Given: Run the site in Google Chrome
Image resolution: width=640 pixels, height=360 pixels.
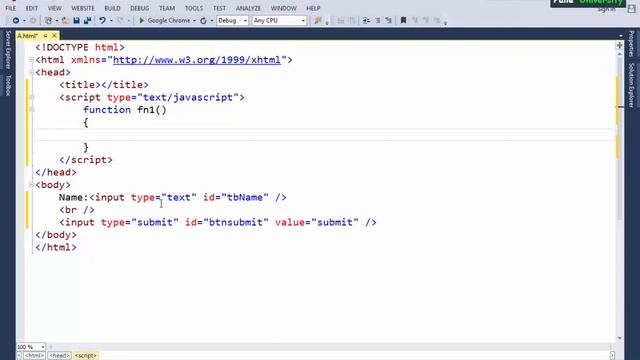Looking at the screenshot, I should 169,20.
